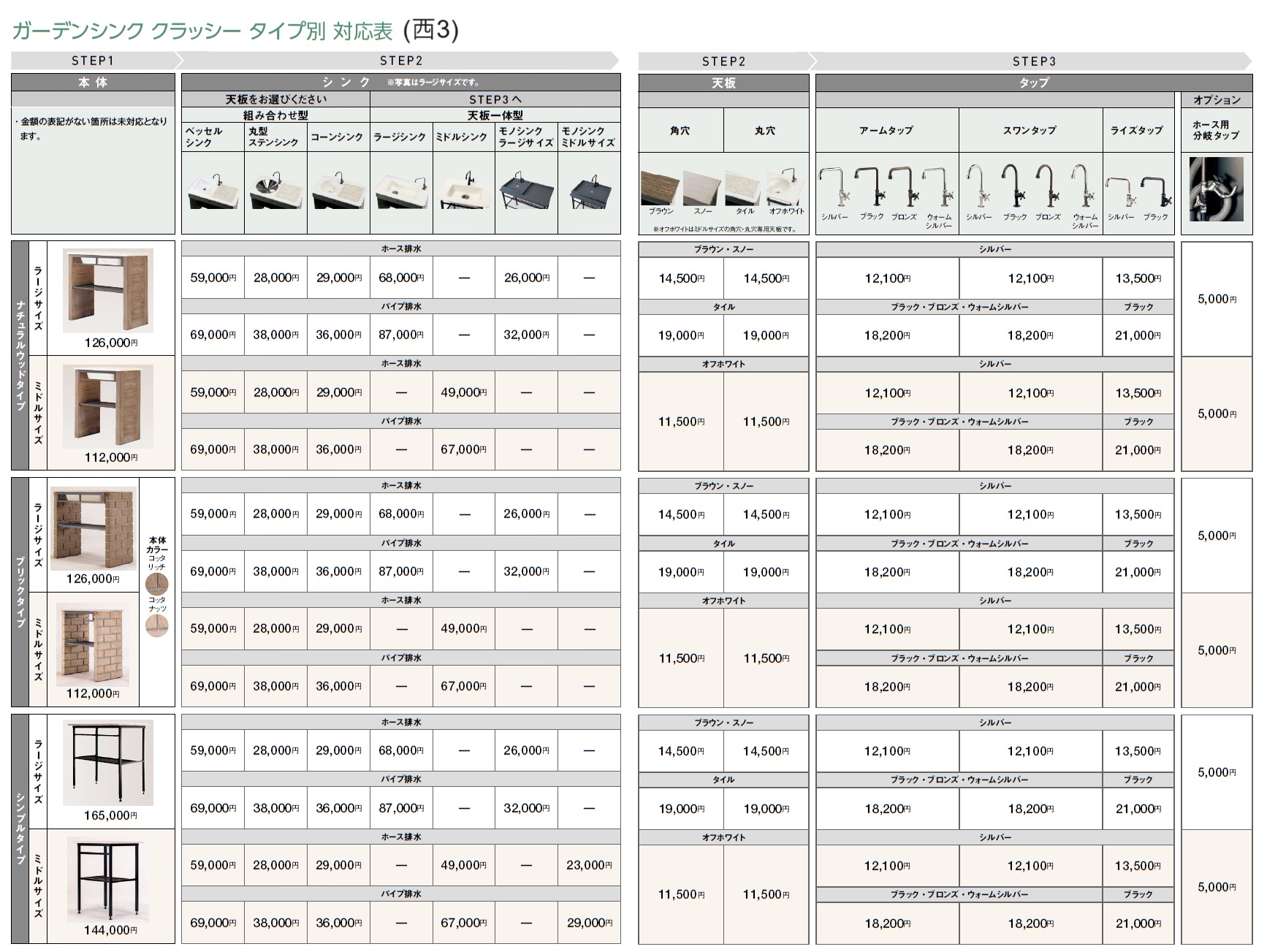Click the STEP1 header arrow

[93, 61]
